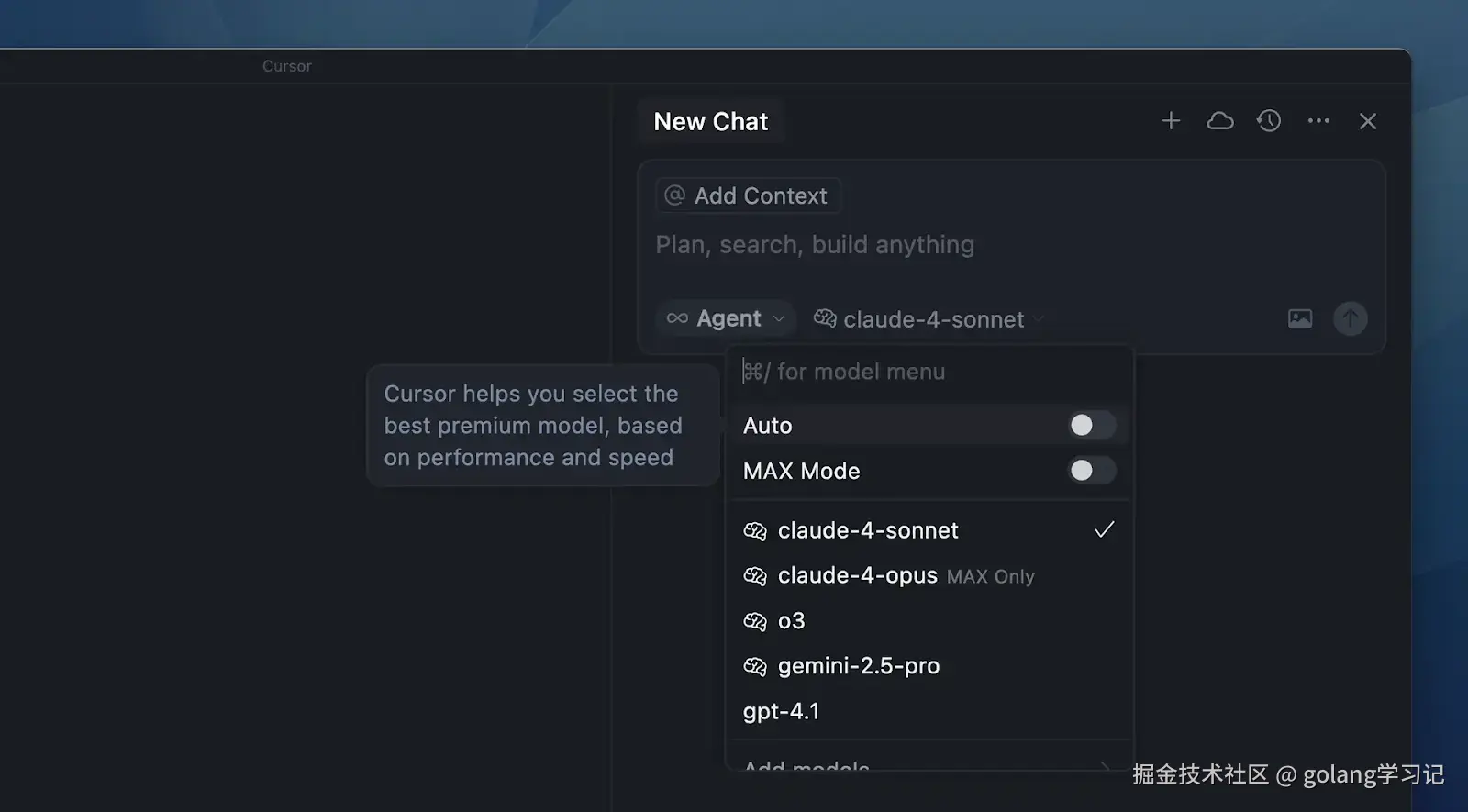Show chat history via clock icon
This screenshot has height=812, width=1468.
1269,121
